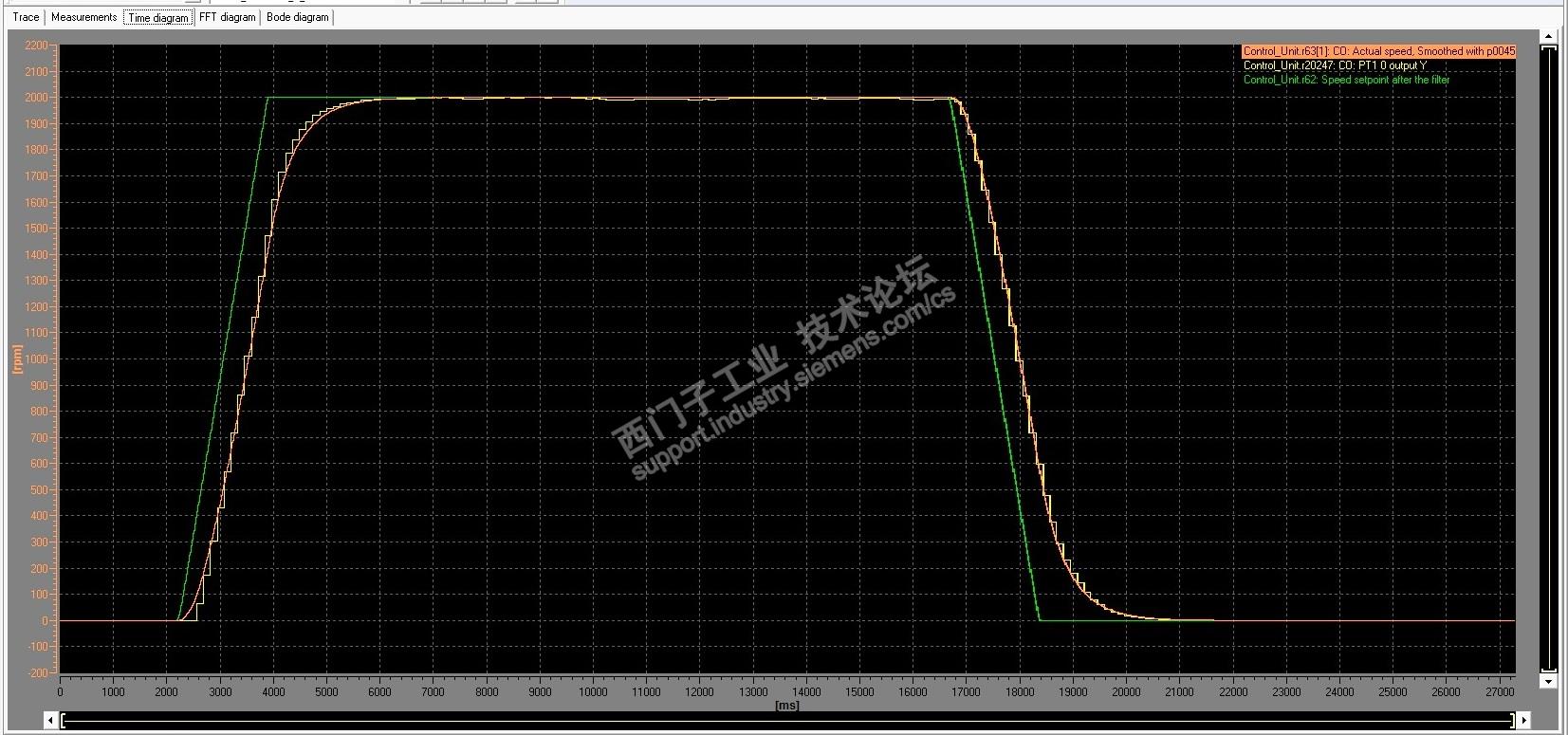
Task: Select the r63[1] Actual speed legend entry
Action: pyautogui.click(x=1378, y=51)
